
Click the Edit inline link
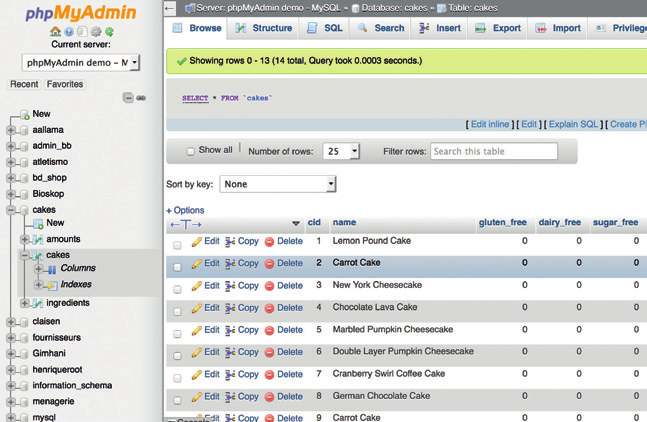[490, 124]
